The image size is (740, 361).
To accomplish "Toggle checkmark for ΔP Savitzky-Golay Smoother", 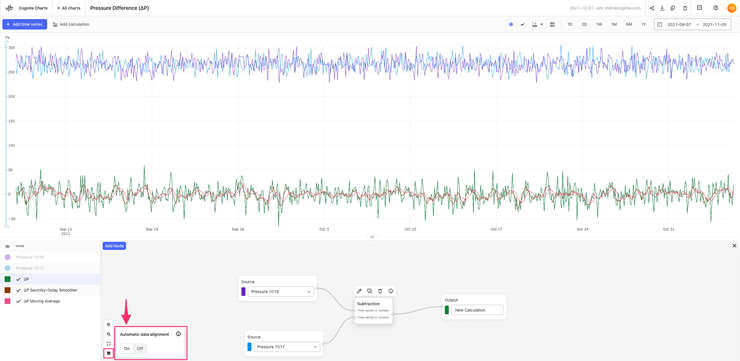I will coord(18,290).
